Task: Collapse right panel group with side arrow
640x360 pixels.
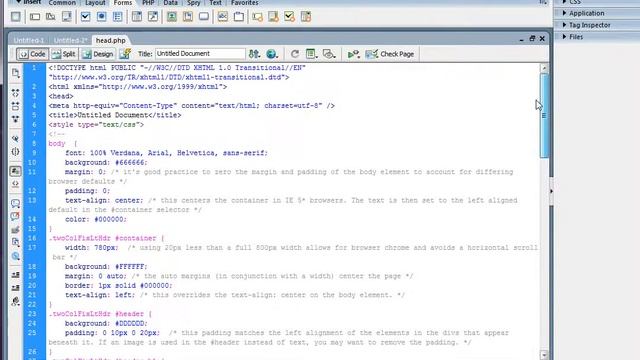Action: point(551,191)
